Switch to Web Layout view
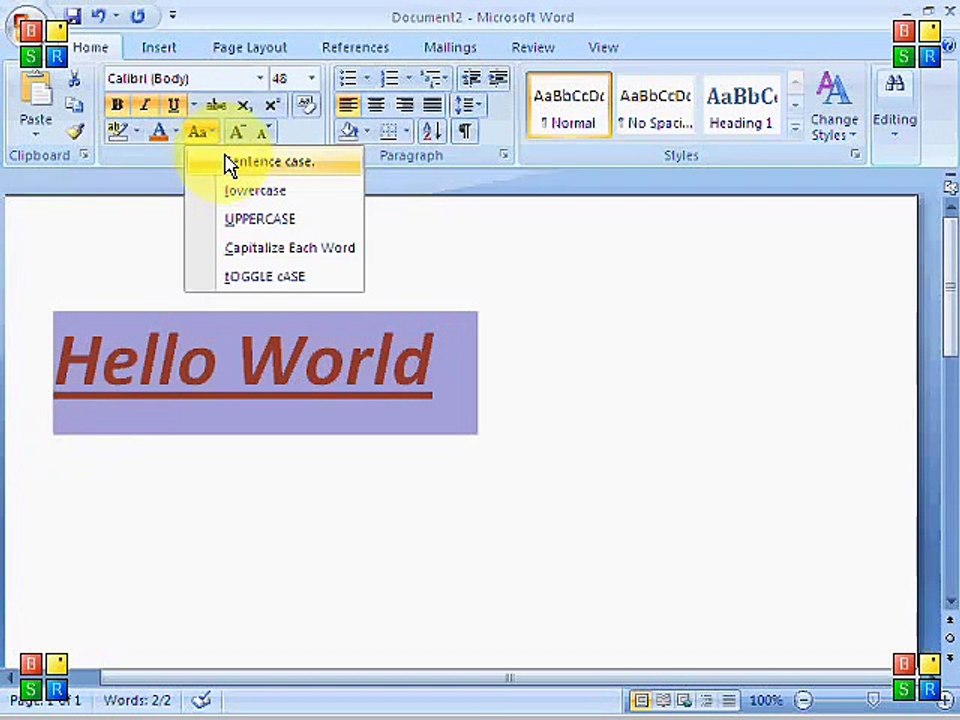960x720 pixels. coord(684,700)
